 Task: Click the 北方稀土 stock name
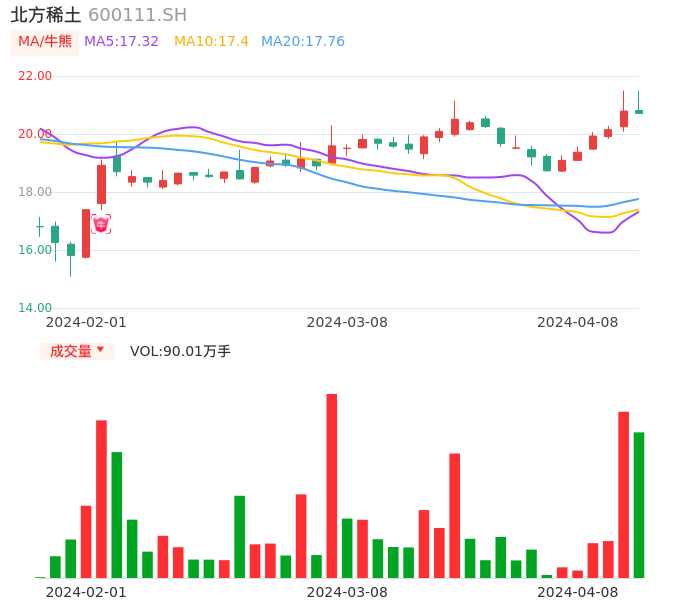pyautogui.click(x=46, y=15)
